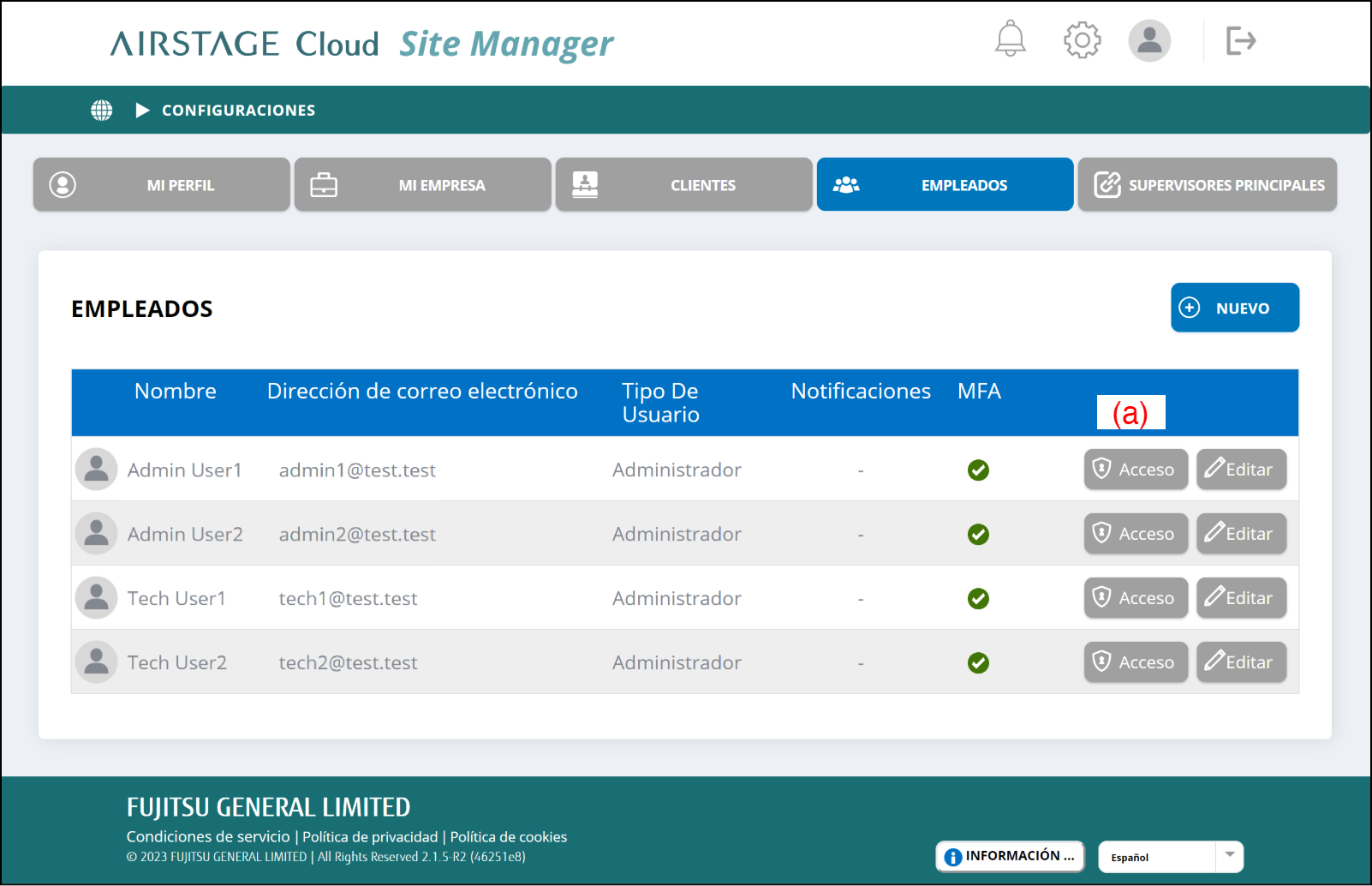Open the settings gear icon
Viewport: 1372px width, 886px height.
1082,39
